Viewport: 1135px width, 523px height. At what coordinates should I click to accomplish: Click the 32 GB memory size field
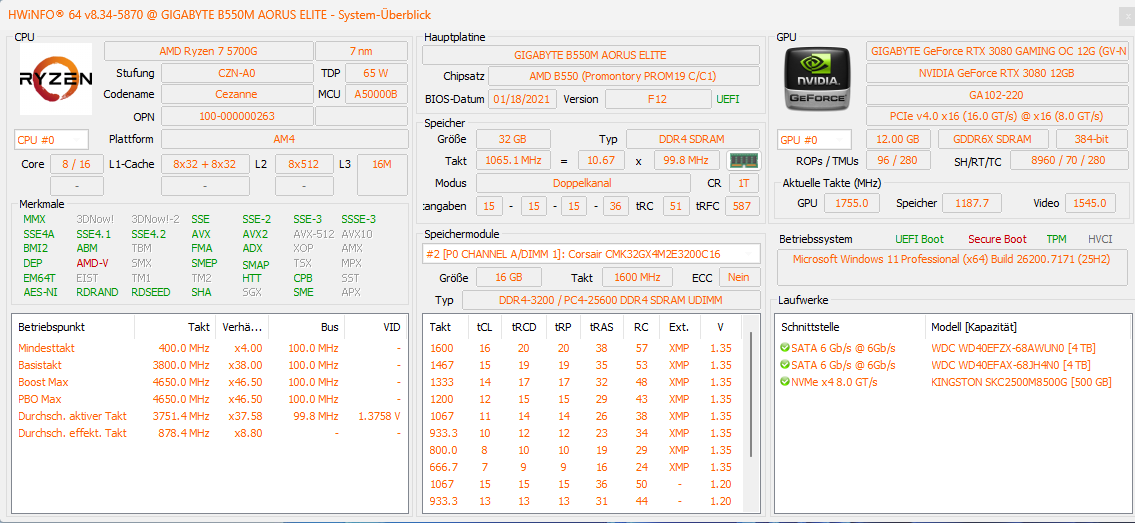click(513, 139)
